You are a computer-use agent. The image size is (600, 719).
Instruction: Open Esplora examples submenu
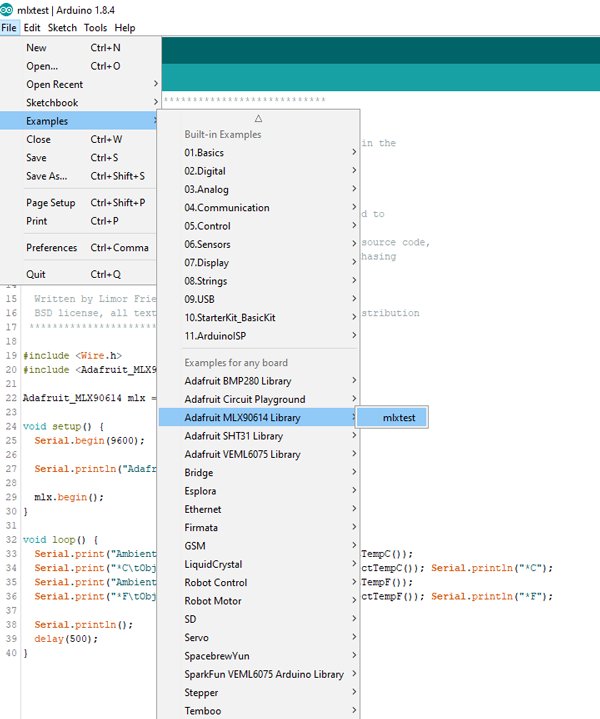point(259,491)
